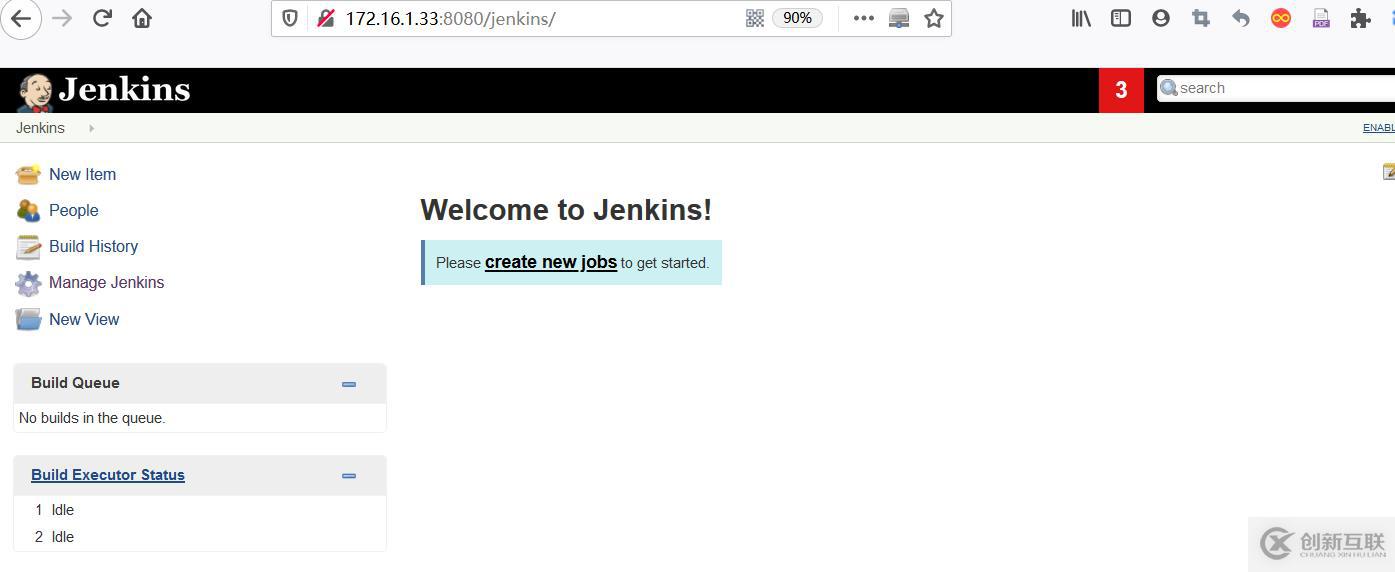Click the New View folder icon
This screenshot has width=1395, height=572.
[x=28, y=320]
